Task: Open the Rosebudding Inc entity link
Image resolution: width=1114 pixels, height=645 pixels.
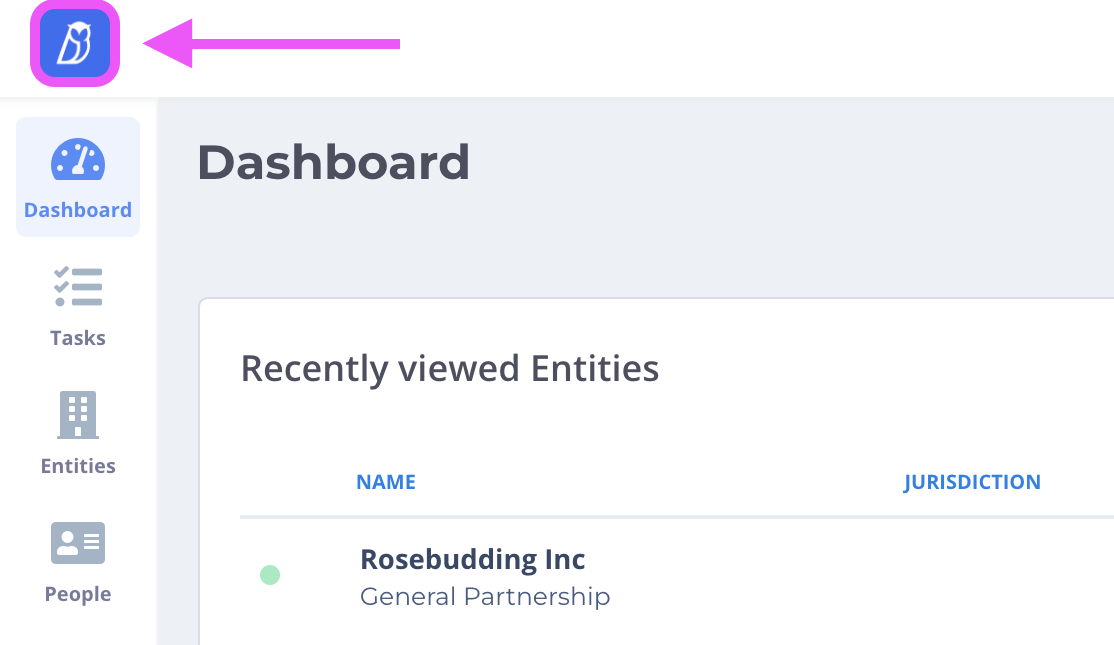Action: click(472, 559)
